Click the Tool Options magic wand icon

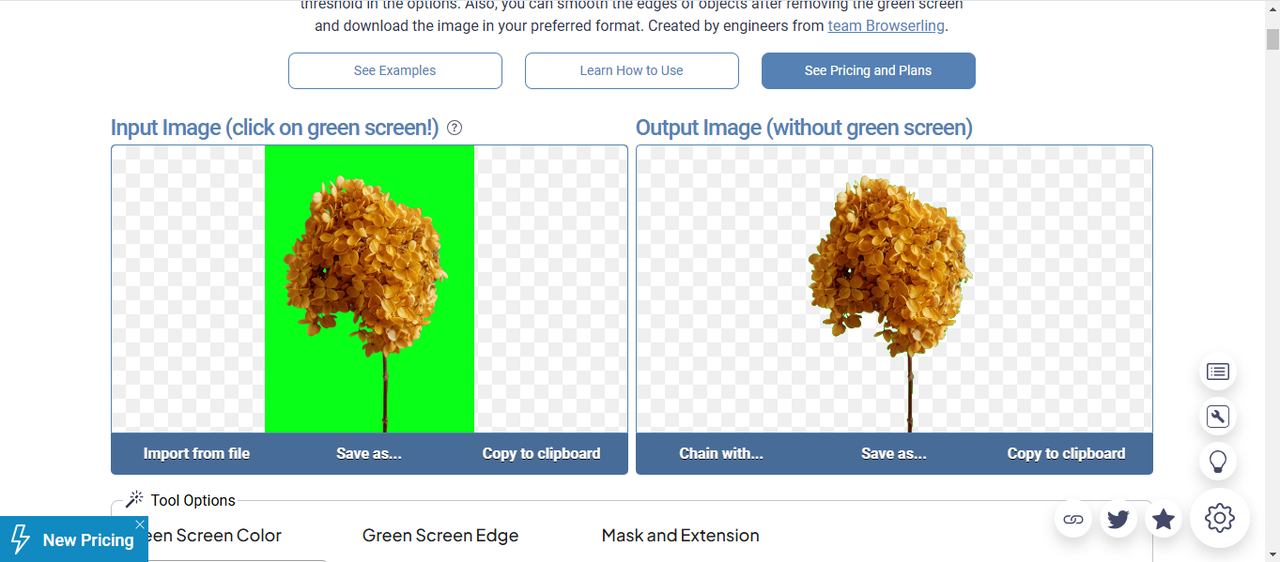tap(135, 500)
